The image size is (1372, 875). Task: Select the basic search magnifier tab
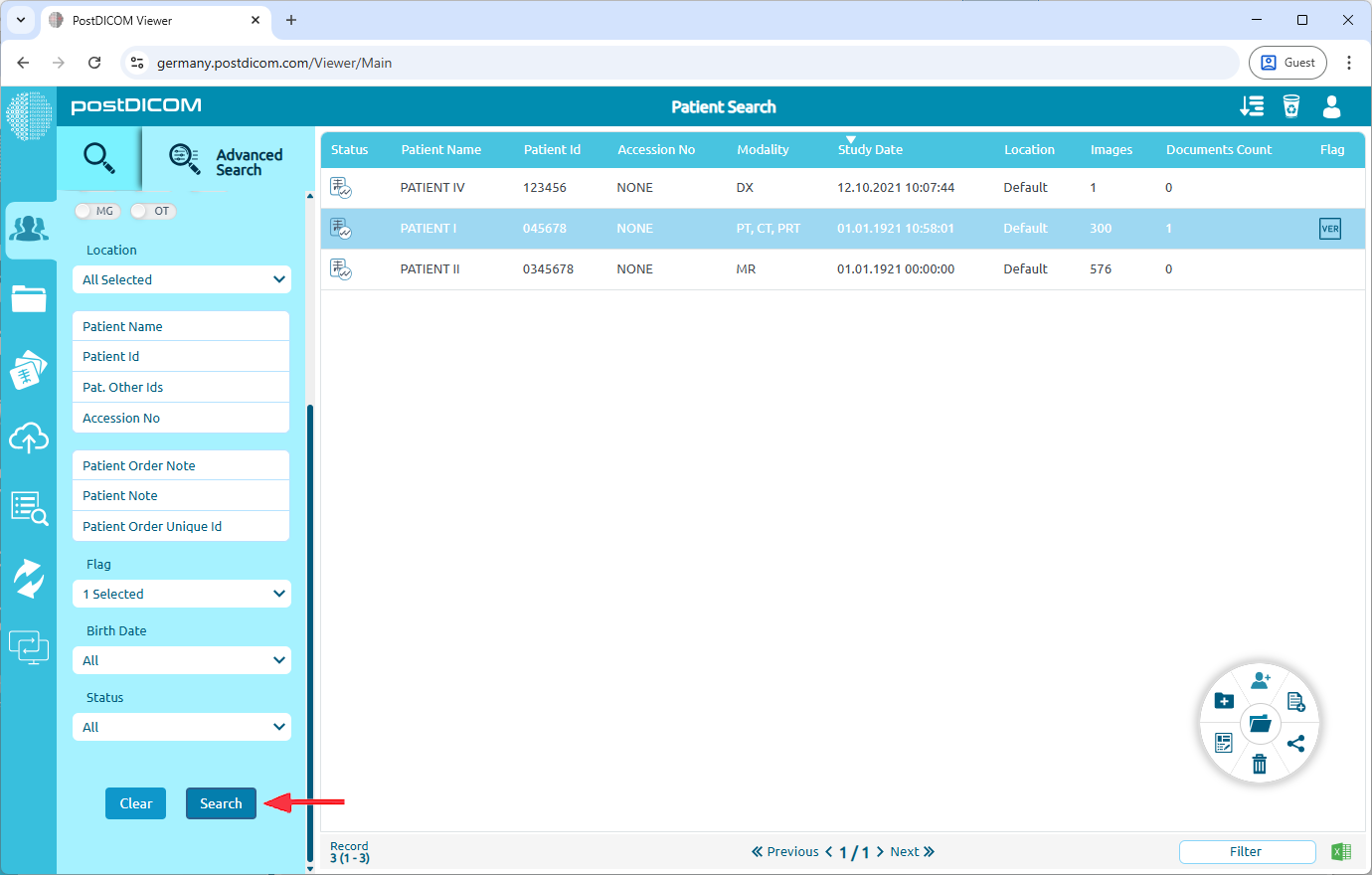coord(98,158)
